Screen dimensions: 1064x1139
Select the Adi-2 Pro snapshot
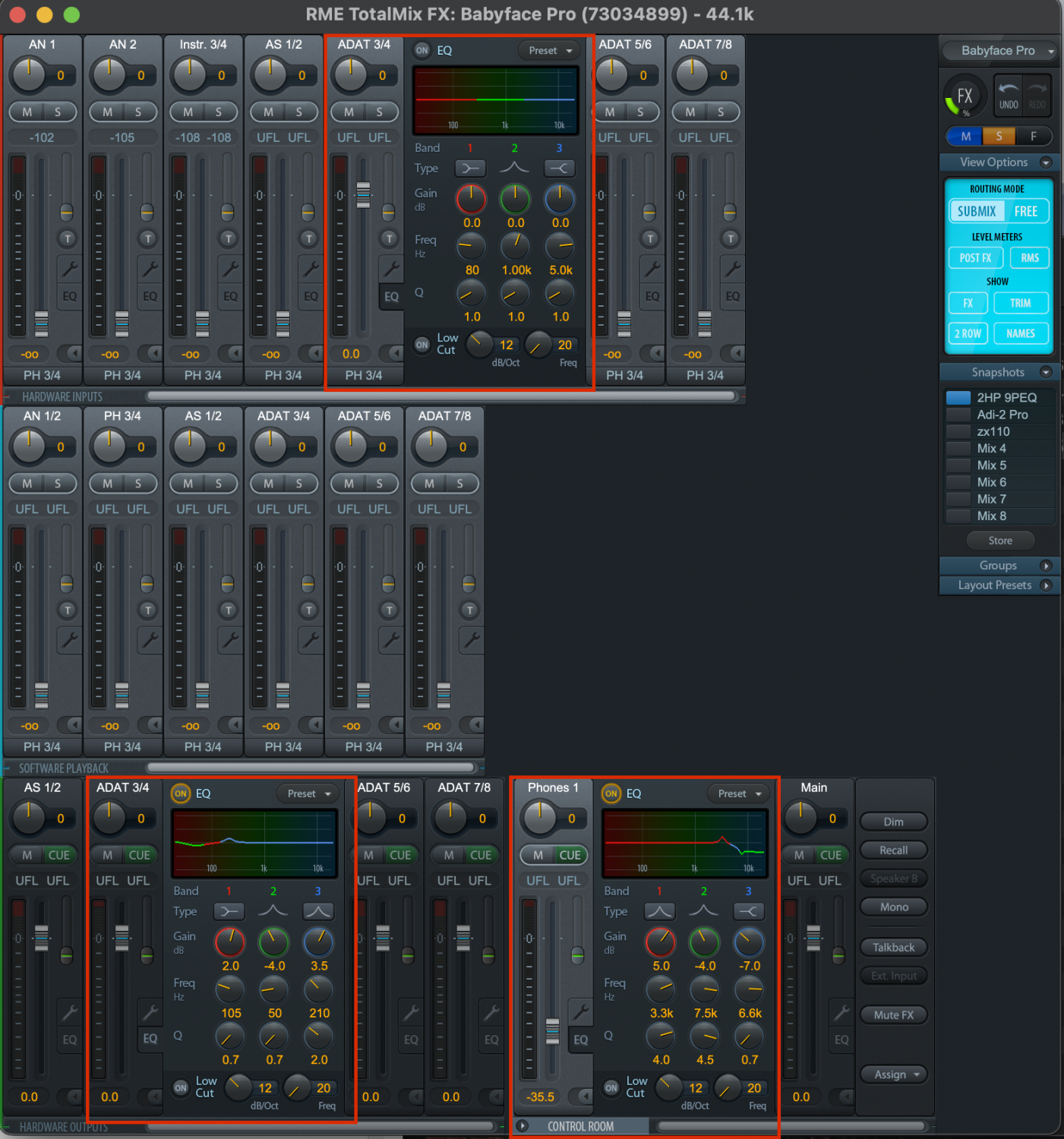pyautogui.click(x=1000, y=415)
